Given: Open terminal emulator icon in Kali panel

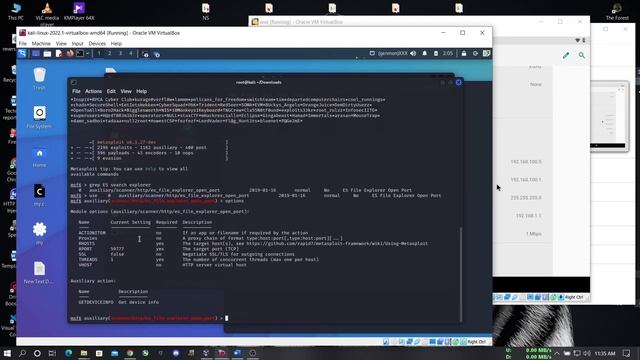Looking at the screenshot, I should (80, 53).
